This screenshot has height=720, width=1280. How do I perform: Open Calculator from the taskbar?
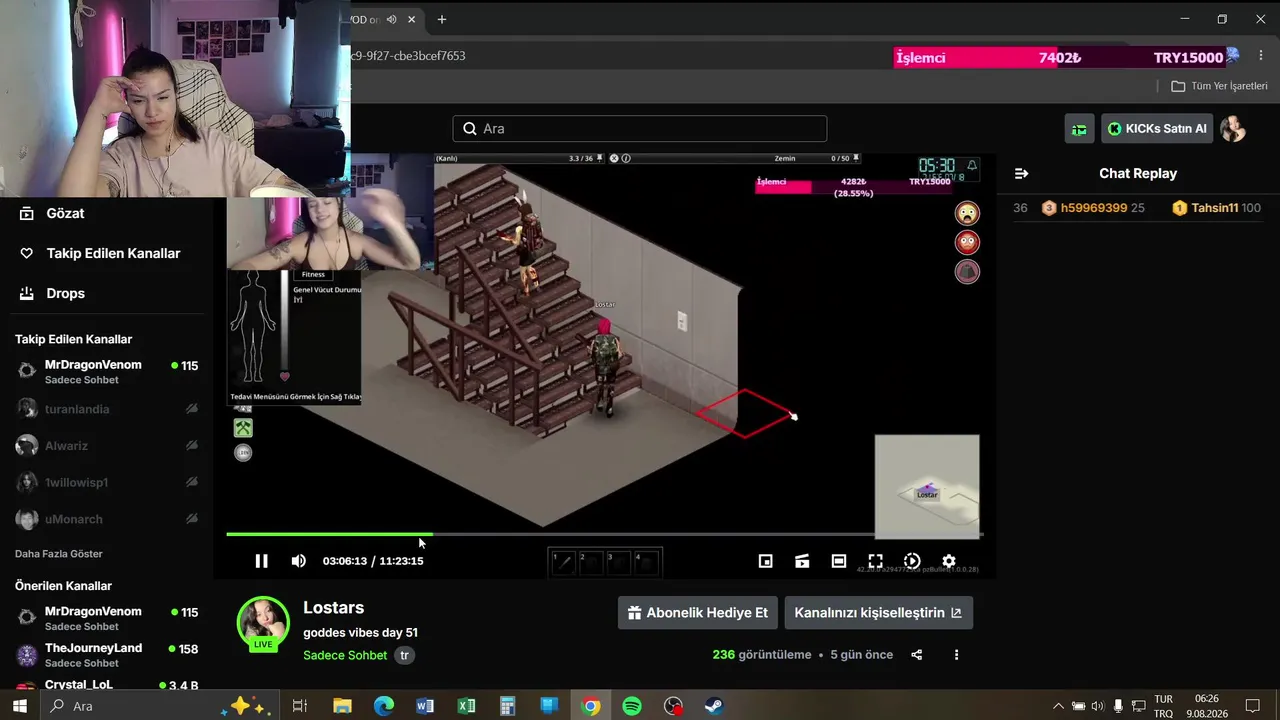(508, 706)
